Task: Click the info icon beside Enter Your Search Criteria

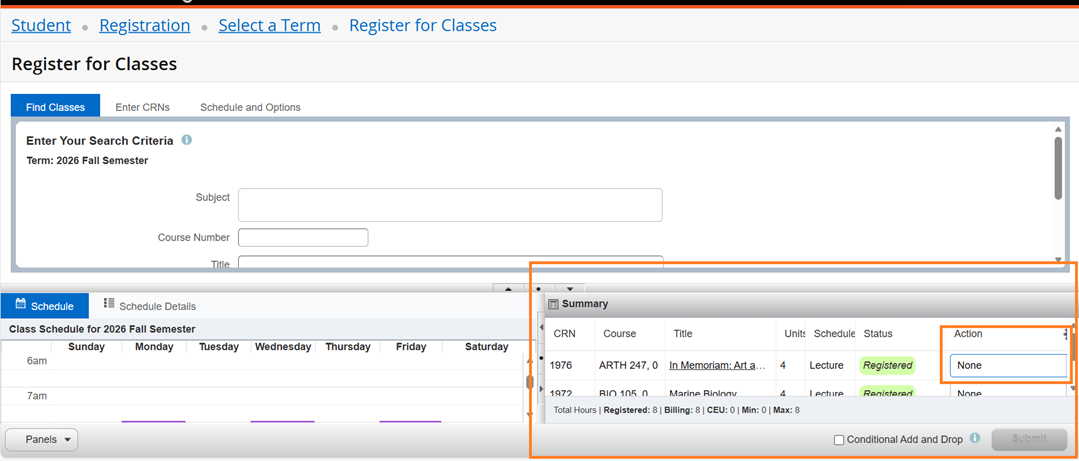Action: click(x=186, y=140)
